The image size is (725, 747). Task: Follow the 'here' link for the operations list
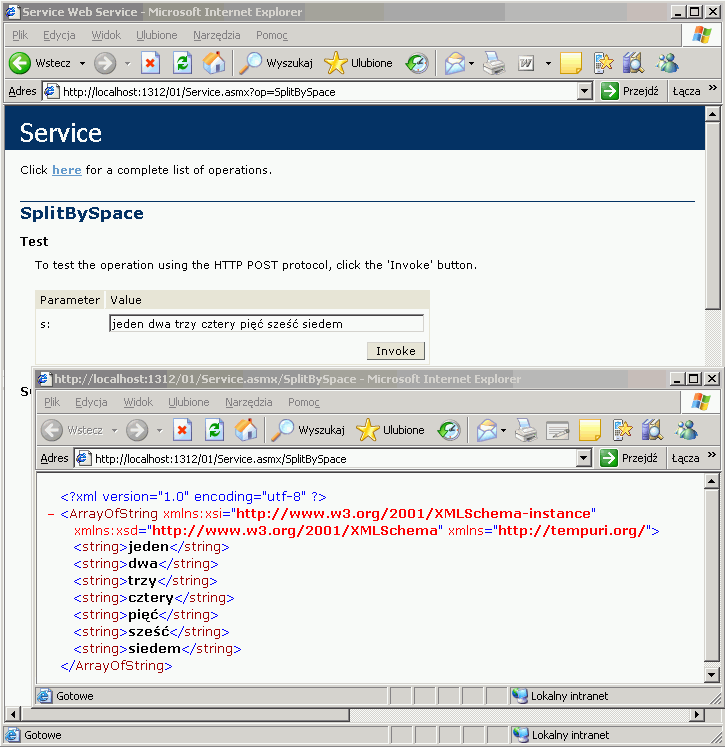[67, 170]
